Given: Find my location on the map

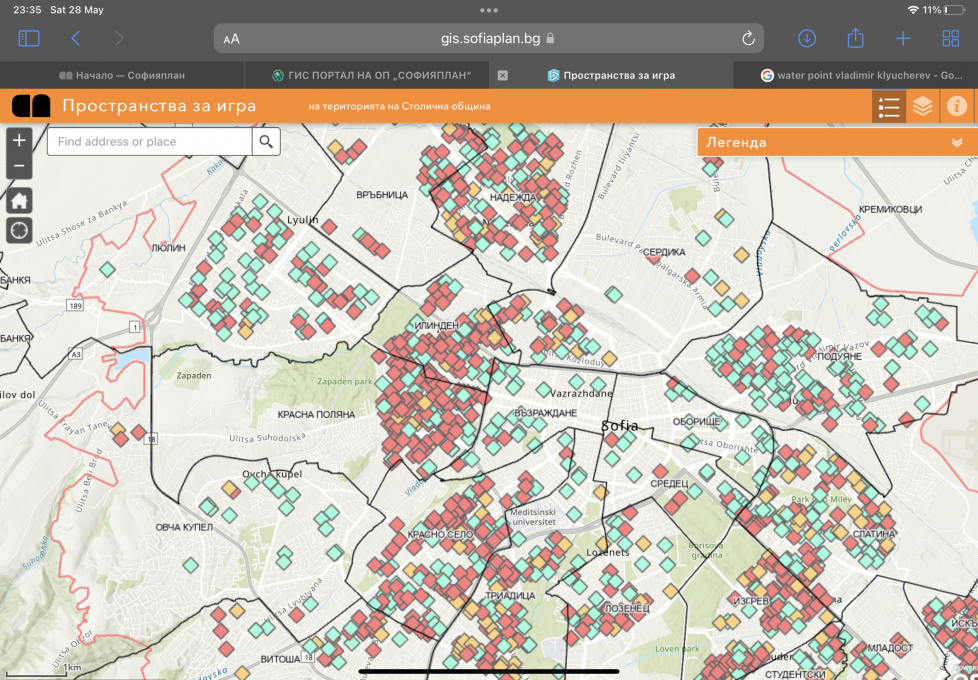Looking at the screenshot, I should (x=19, y=230).
